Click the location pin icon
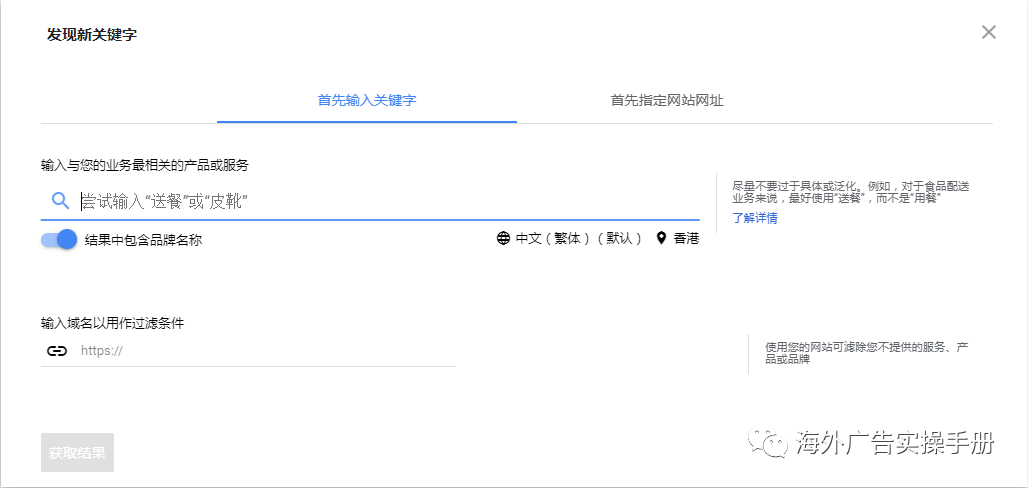This screenshot has width=1028, height=488. 661,238
